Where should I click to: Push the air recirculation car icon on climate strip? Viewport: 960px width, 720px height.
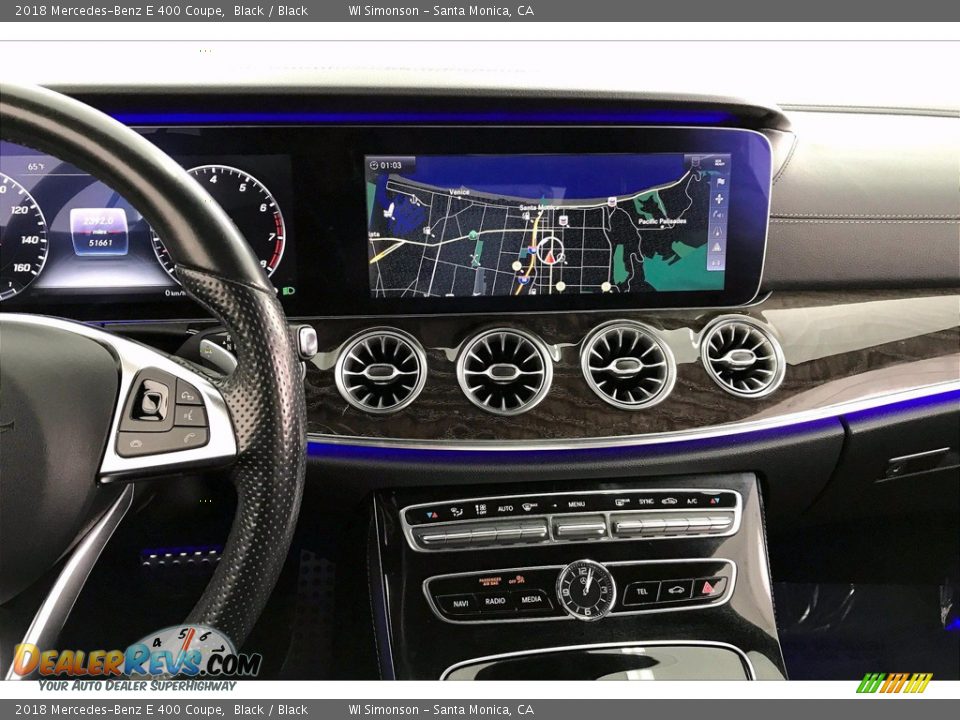coord(669,501)
